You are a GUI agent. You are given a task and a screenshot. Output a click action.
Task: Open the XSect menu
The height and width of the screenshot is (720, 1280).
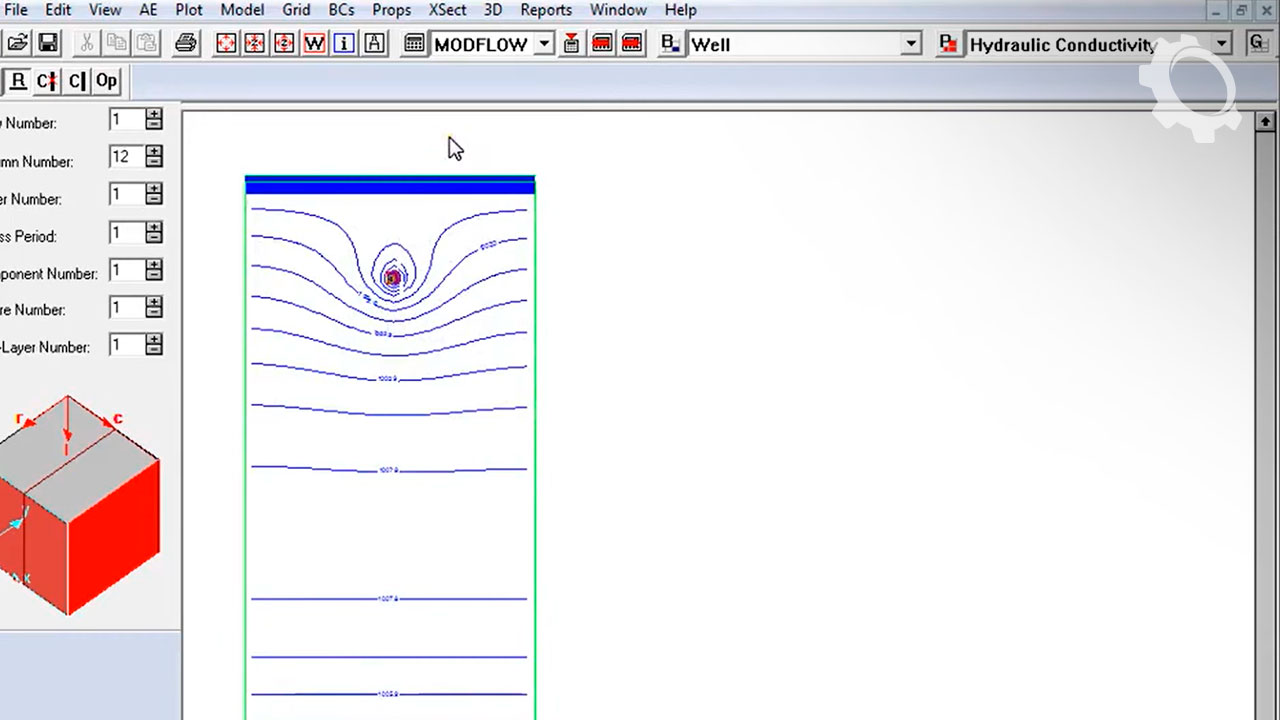click(447, 10)
